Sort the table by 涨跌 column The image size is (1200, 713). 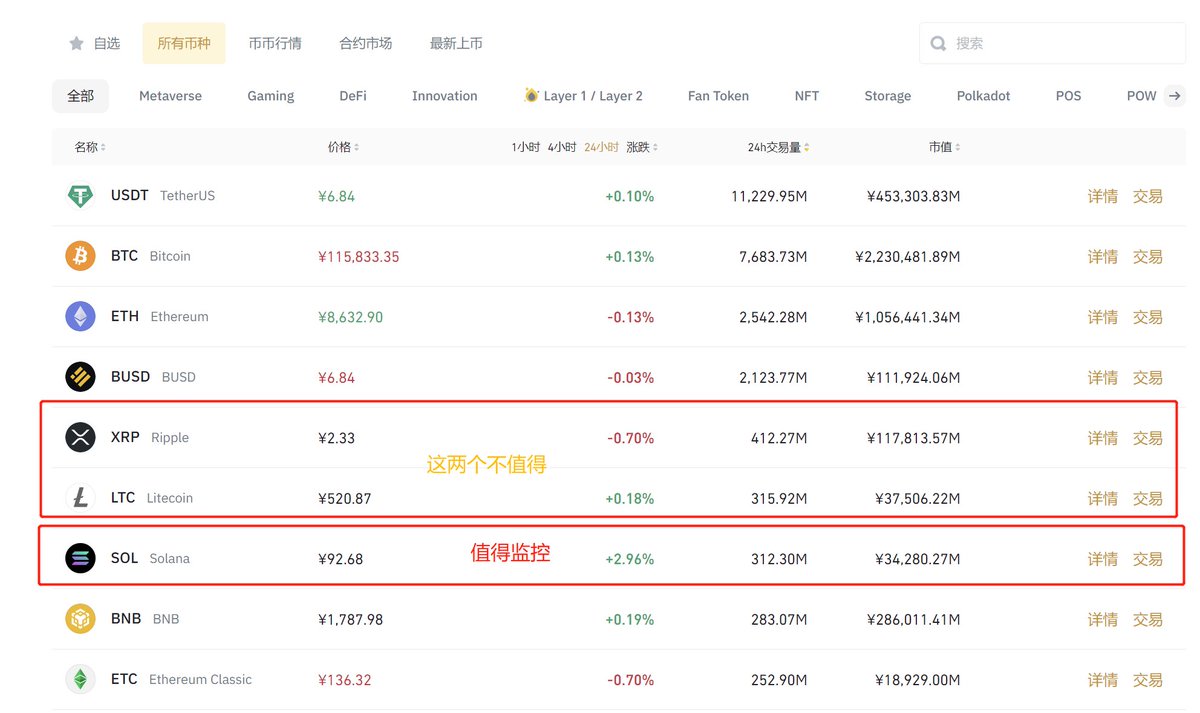tap(642, 147)
